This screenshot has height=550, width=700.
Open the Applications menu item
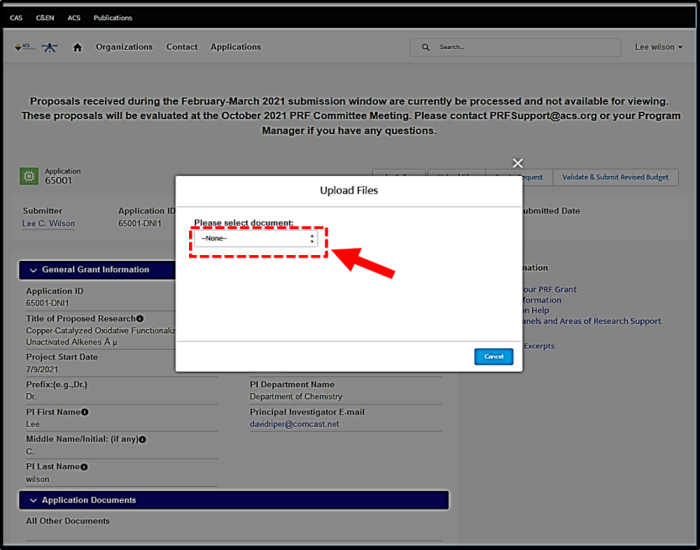point(235,47)
